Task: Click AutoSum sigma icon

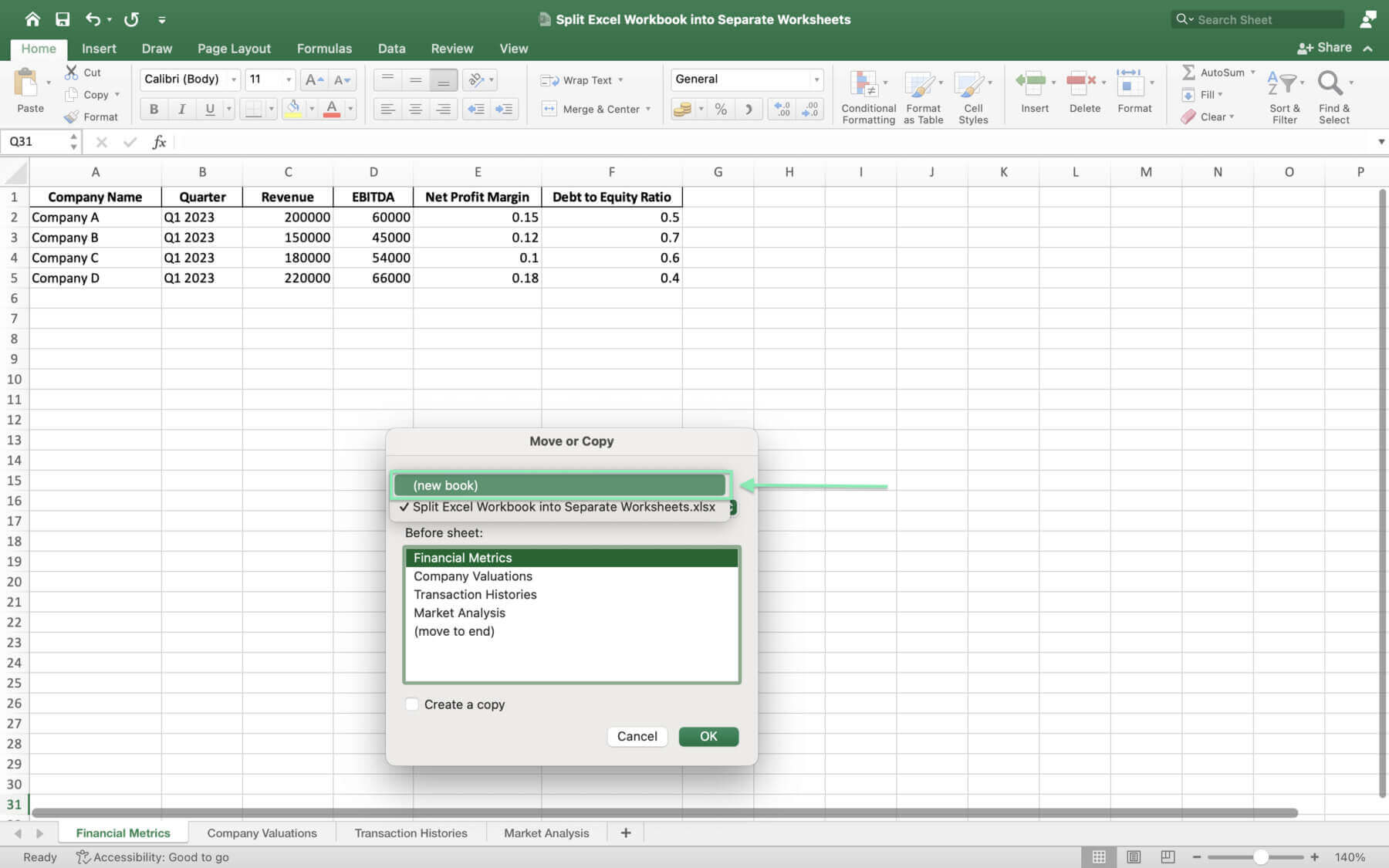Action: (x=1188, y=72)
